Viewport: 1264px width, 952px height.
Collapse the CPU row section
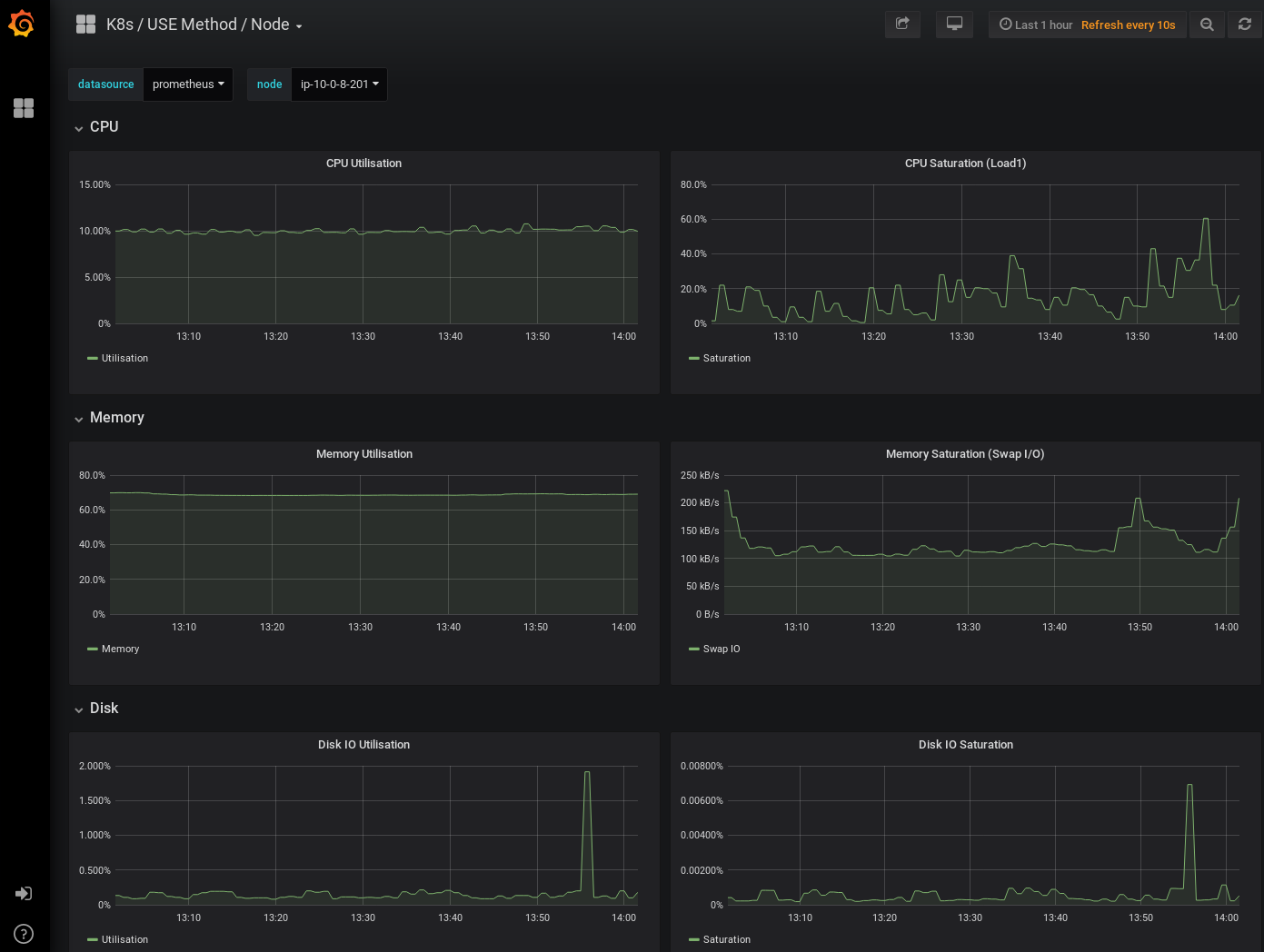(x=104, y=127)
